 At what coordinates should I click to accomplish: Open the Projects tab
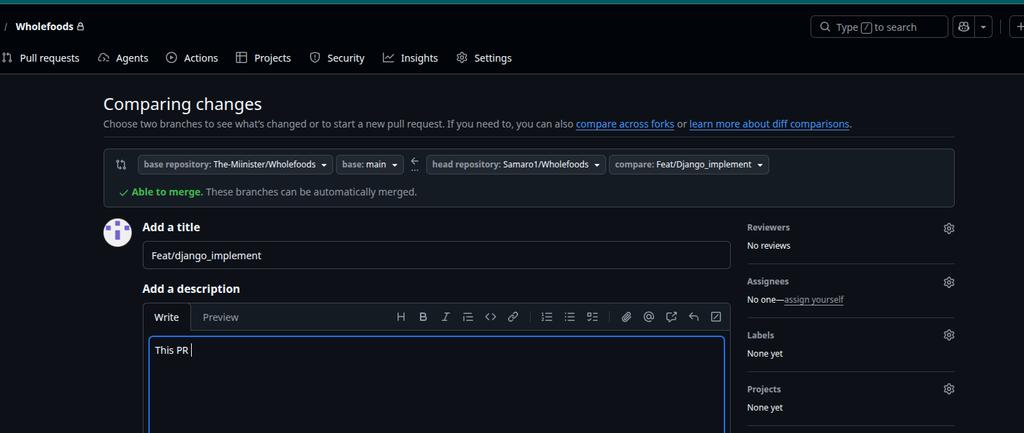click(x=263, y=58)
